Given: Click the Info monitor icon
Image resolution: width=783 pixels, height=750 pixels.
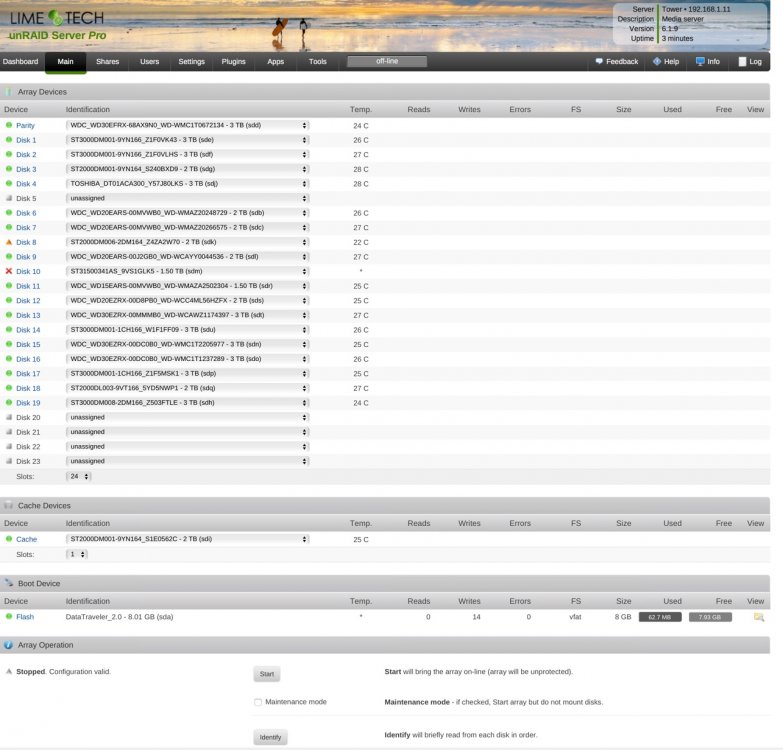Looking at the screenshot, I should coord(700,61).
